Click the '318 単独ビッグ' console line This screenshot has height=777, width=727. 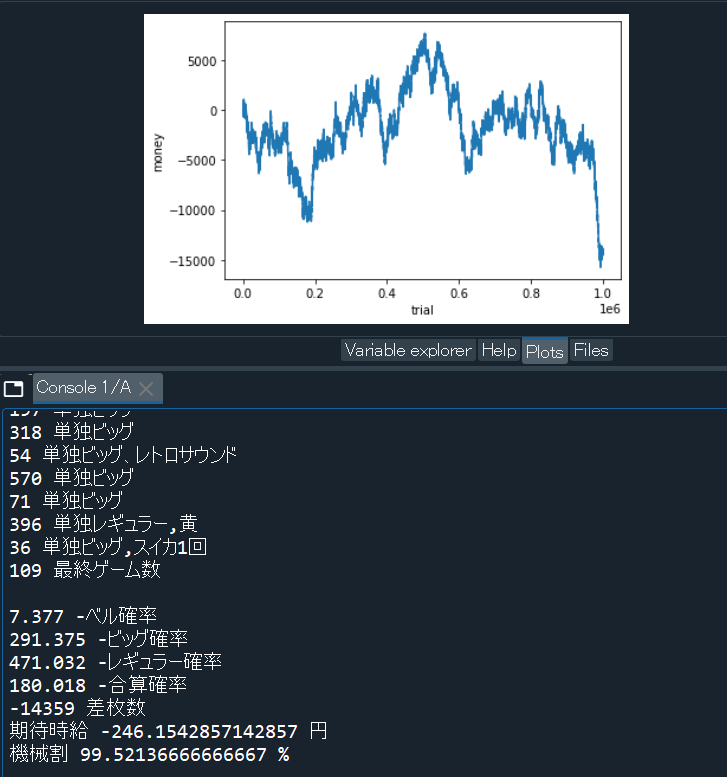pyautogui.click(x=71, y=432)
